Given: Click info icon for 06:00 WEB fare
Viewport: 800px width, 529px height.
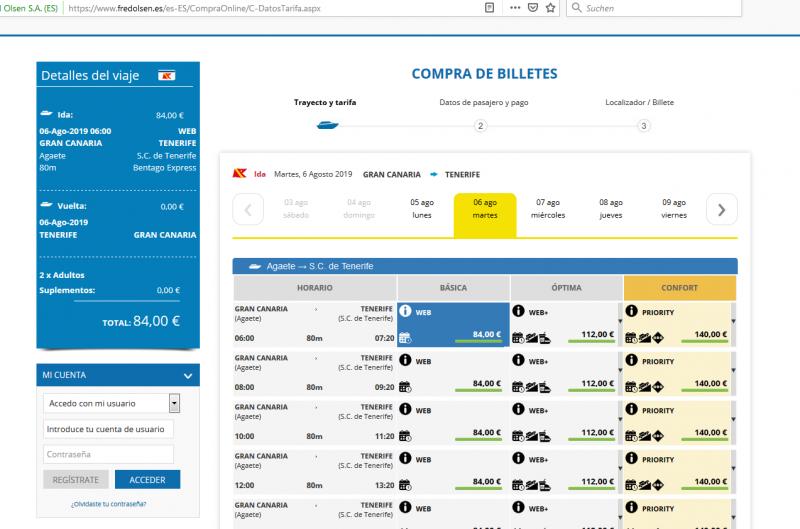Looking at the screenshot, I should (405, 311).
